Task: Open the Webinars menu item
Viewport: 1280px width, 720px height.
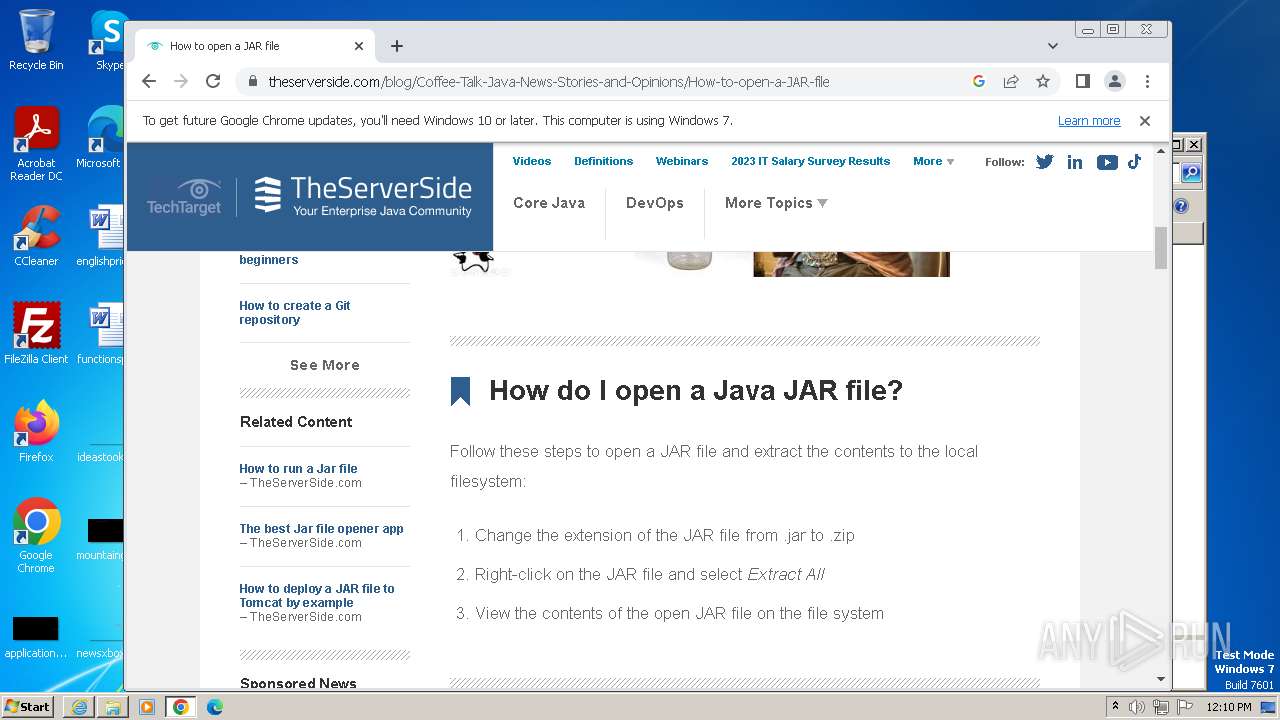Action: coord(682,161)
